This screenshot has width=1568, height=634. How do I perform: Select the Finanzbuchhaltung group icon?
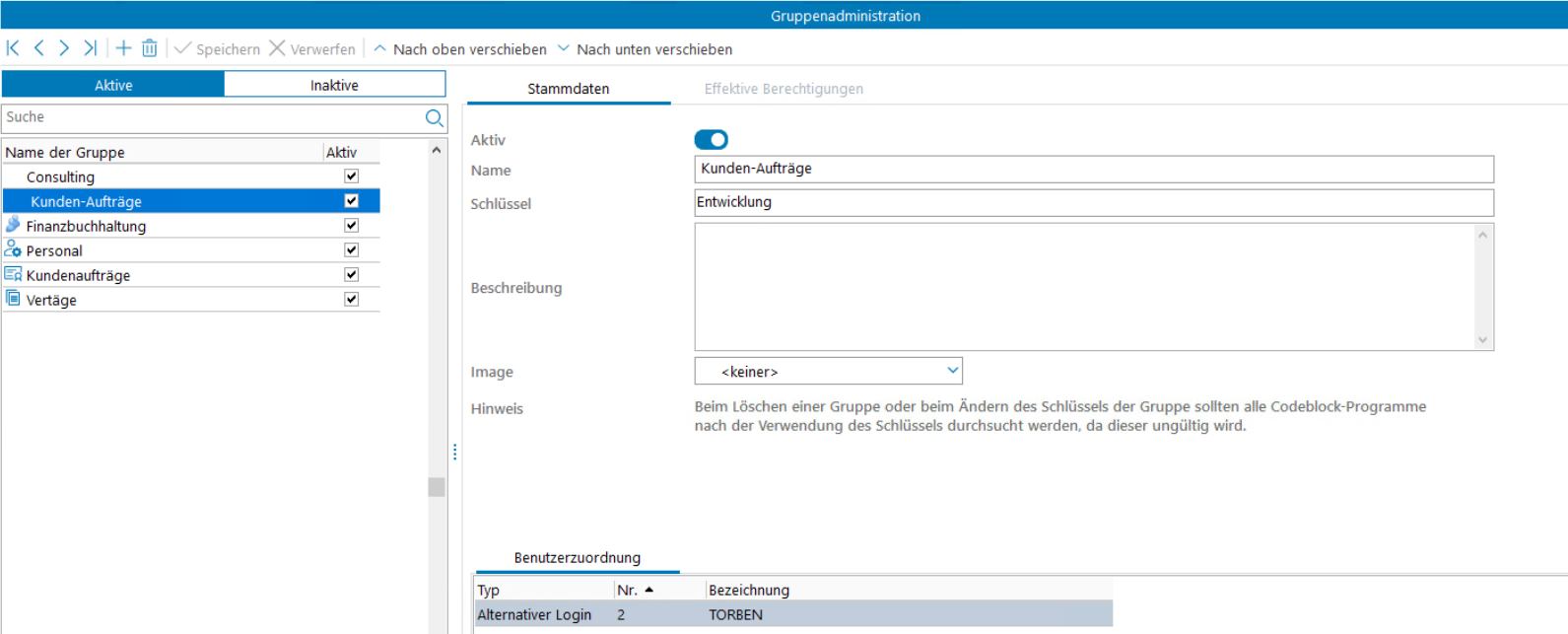pyautogui.click(x=13, y=225)
